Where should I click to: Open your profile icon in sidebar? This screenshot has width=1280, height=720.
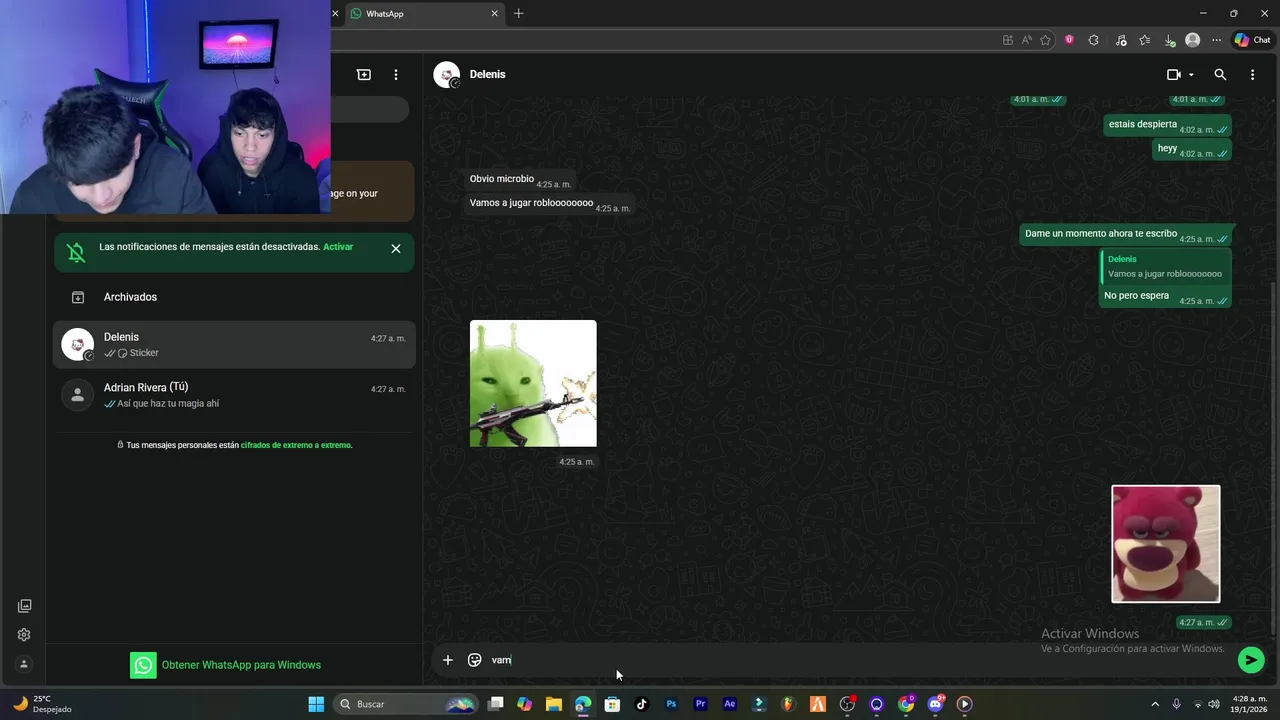[24, 664]
